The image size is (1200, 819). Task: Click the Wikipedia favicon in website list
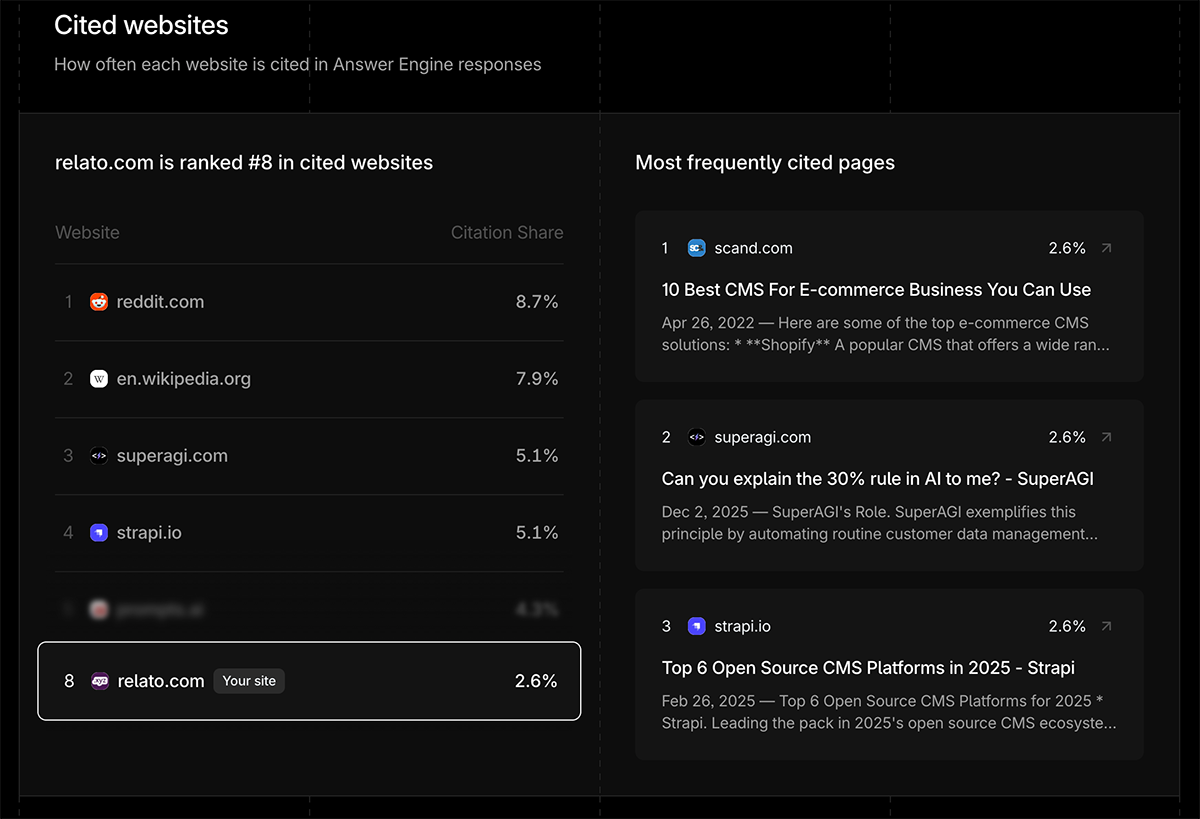point(99,379)
